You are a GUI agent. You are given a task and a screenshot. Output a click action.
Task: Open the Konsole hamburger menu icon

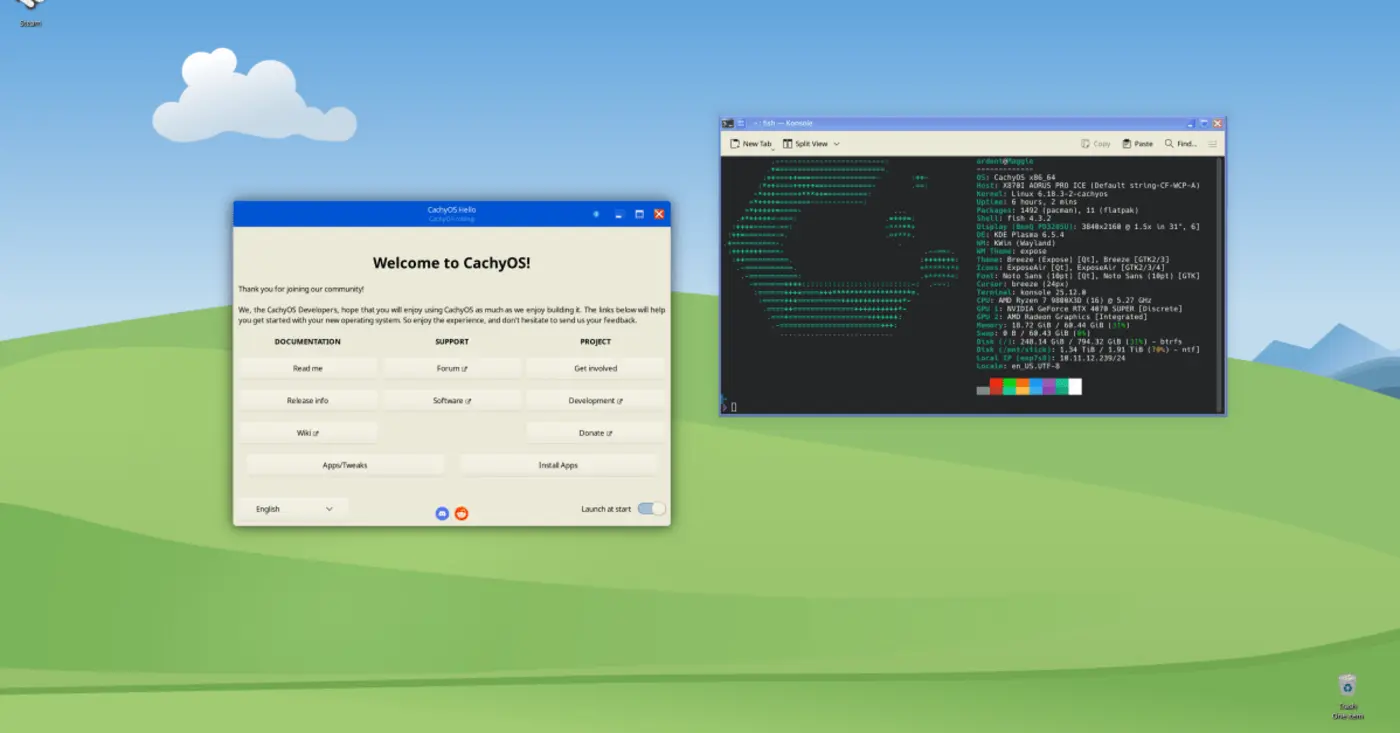point(1213,143)
